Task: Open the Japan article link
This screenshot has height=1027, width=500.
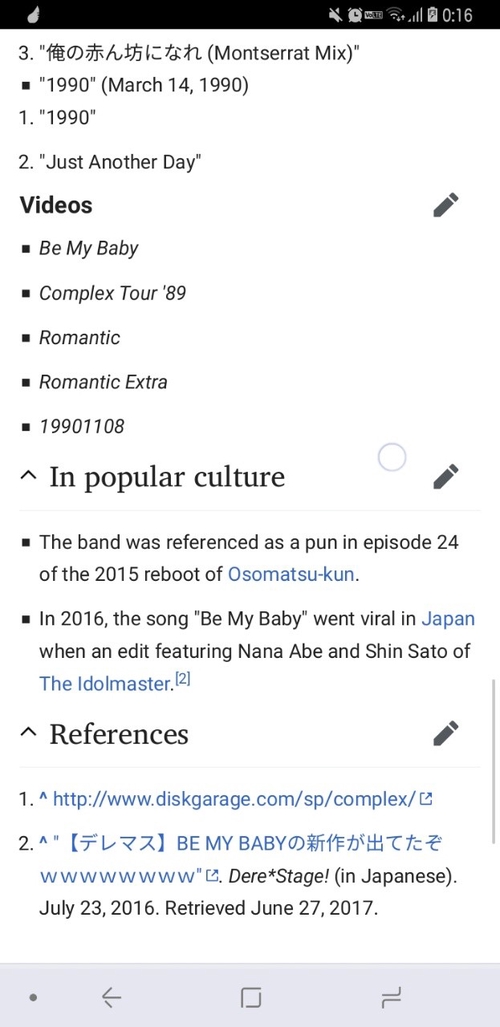Action: [448, 619]
